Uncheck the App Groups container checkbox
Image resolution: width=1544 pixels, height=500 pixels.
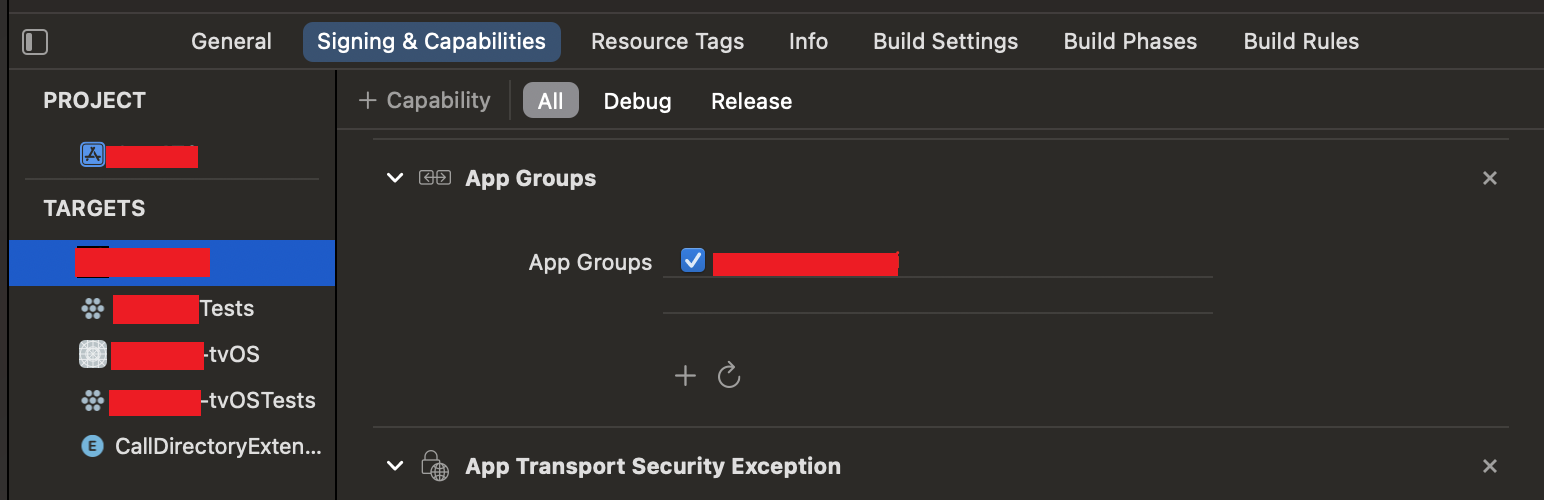[x=693, y=261]
